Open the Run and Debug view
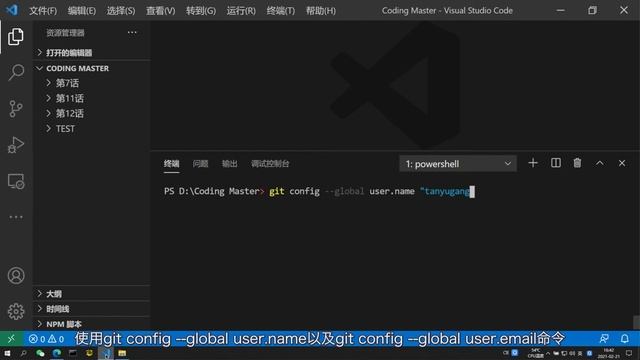Viewport: 640px width, 360px height. point(16,144)
